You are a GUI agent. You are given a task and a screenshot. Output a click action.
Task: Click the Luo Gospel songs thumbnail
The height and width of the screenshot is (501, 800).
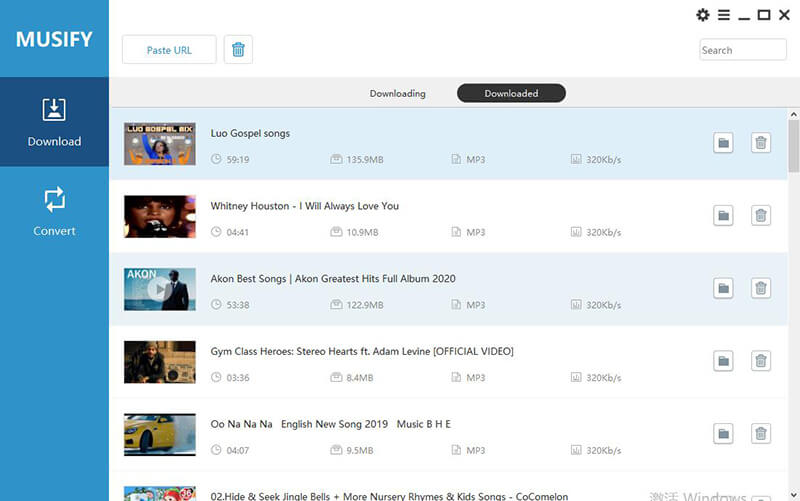(160, 144)
